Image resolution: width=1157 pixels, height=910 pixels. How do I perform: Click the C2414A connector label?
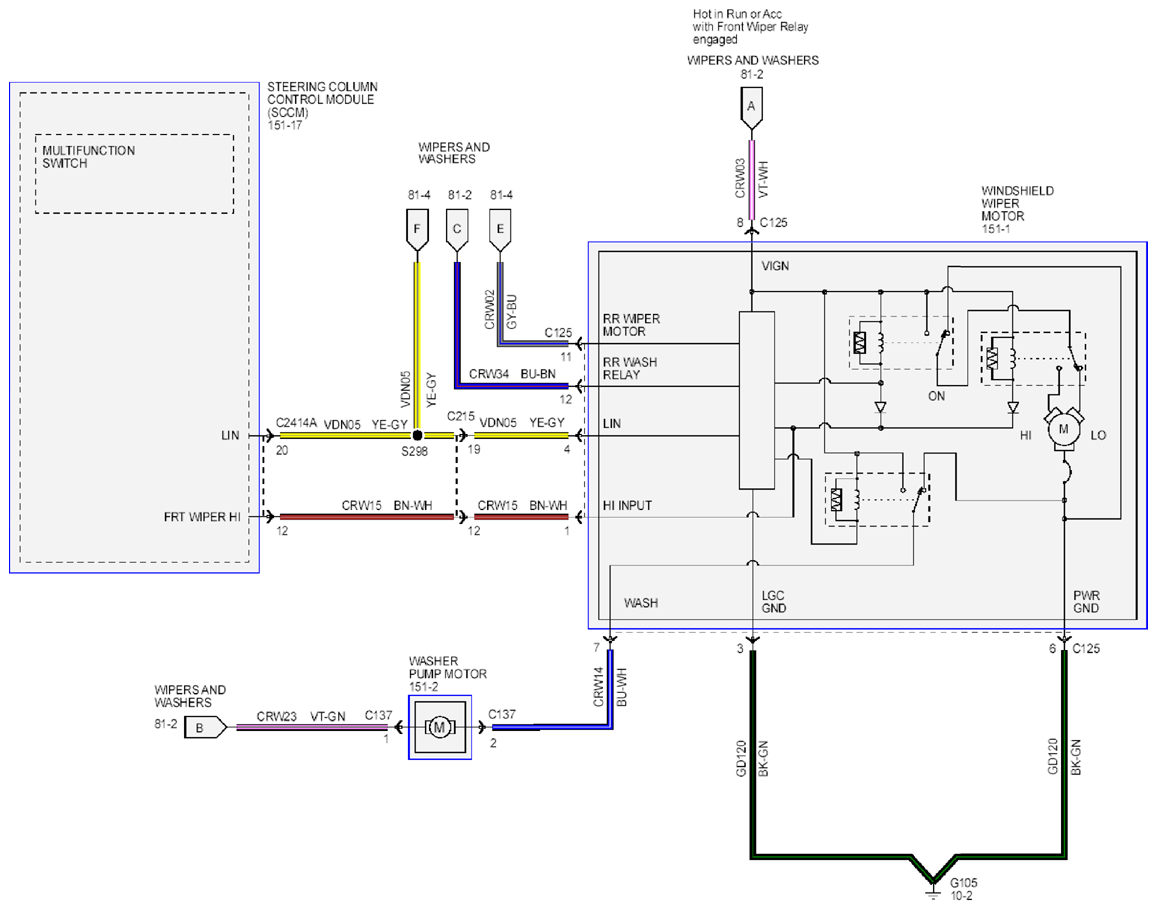[x=296, y=423]
